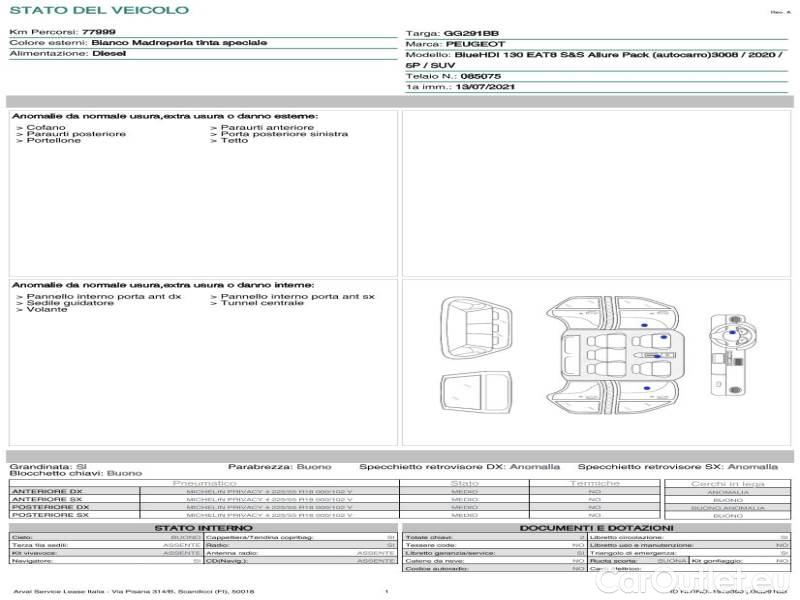Select the open trunk interior diagram
Image resolution: width=800 pixels, height=600 pixels.
(476, 329)
